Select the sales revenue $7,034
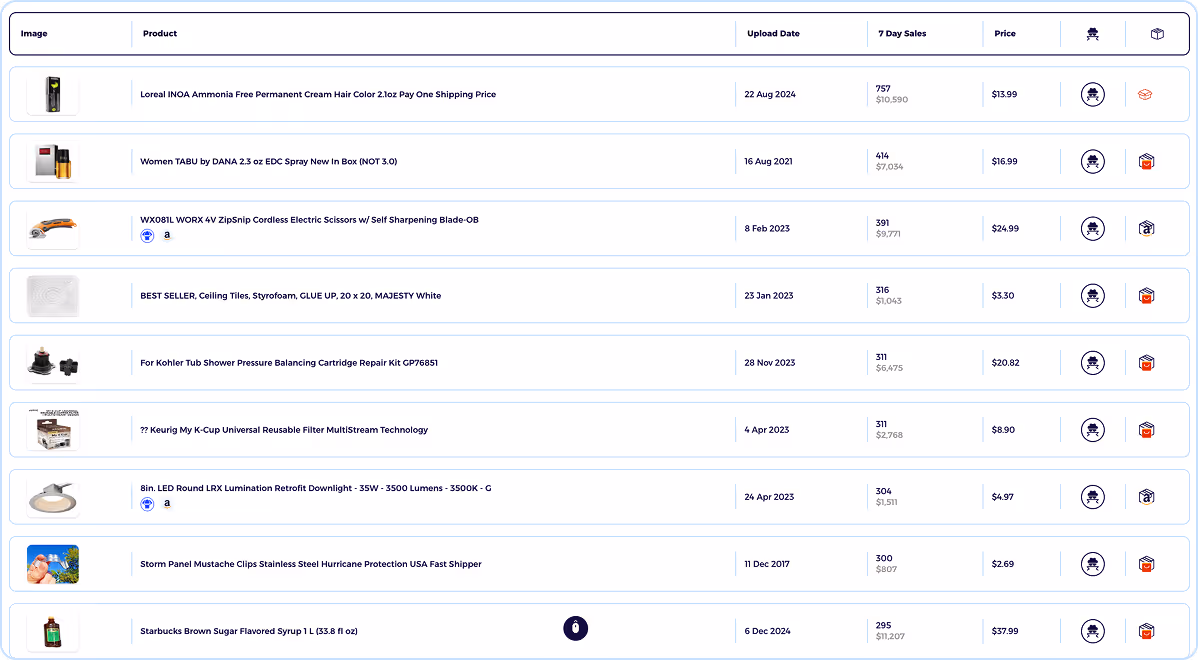 click(889, 167)
